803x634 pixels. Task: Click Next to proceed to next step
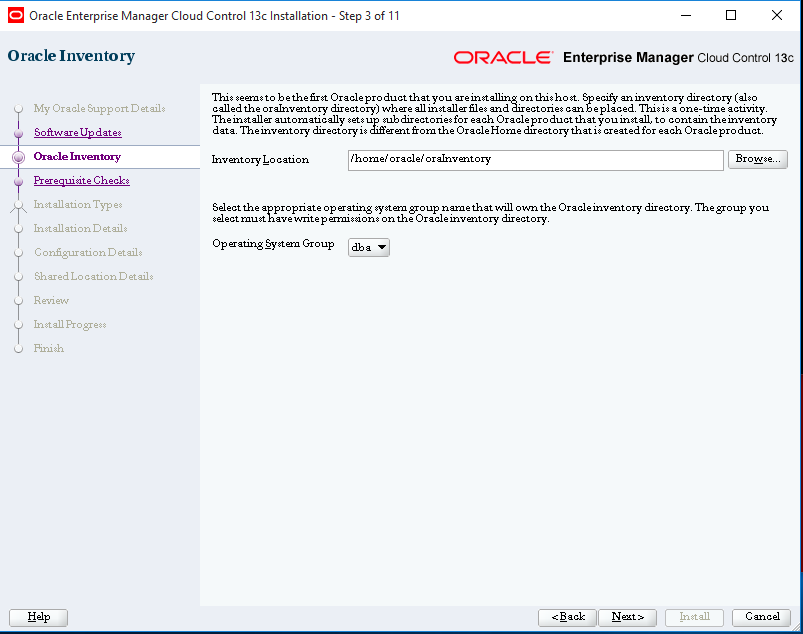pyautogui.click(x=627, y=617)
